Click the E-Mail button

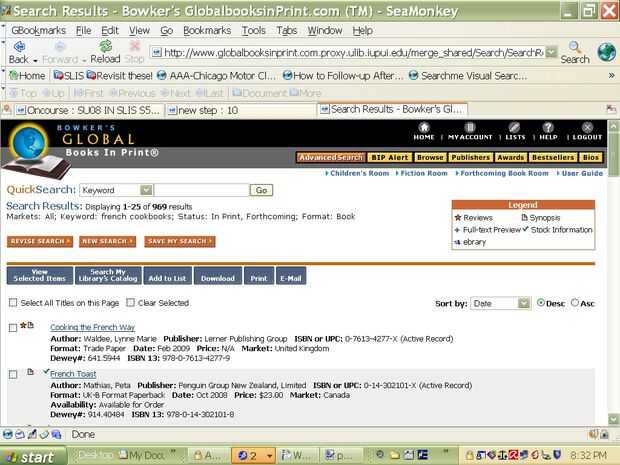[291, 276]
